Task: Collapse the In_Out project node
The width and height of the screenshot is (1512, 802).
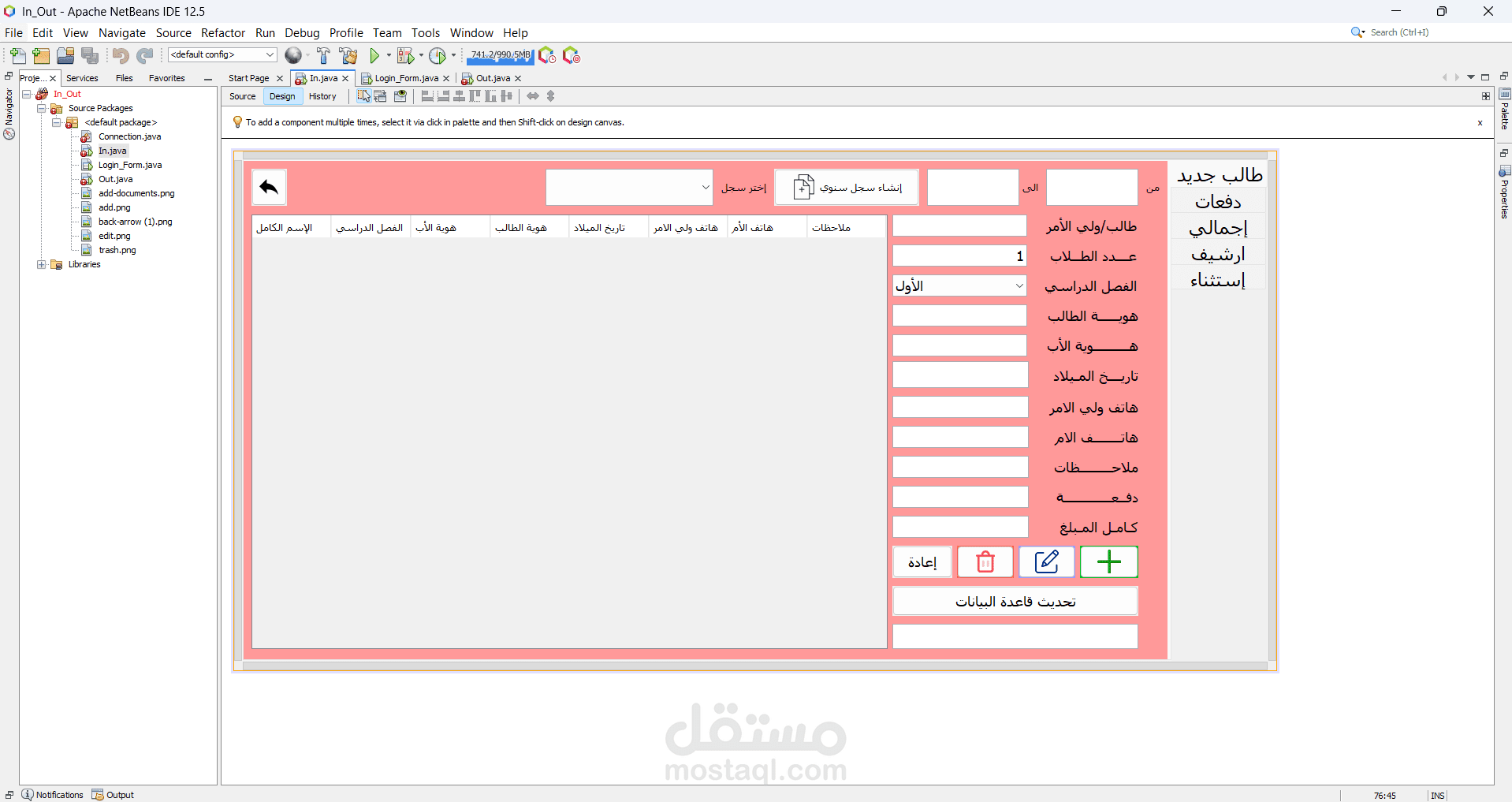Action: click(27, 94)
